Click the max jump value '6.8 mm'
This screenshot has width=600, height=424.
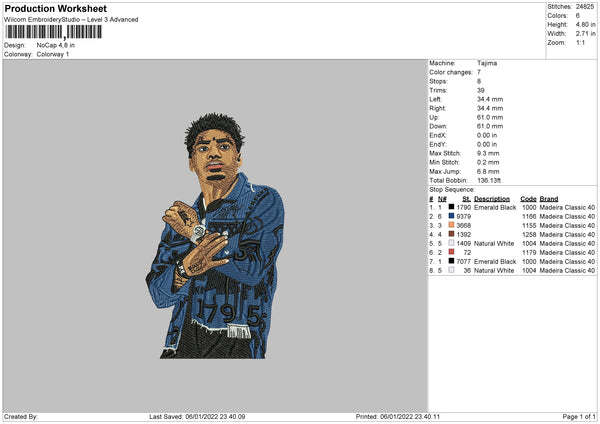coord(488,171)
